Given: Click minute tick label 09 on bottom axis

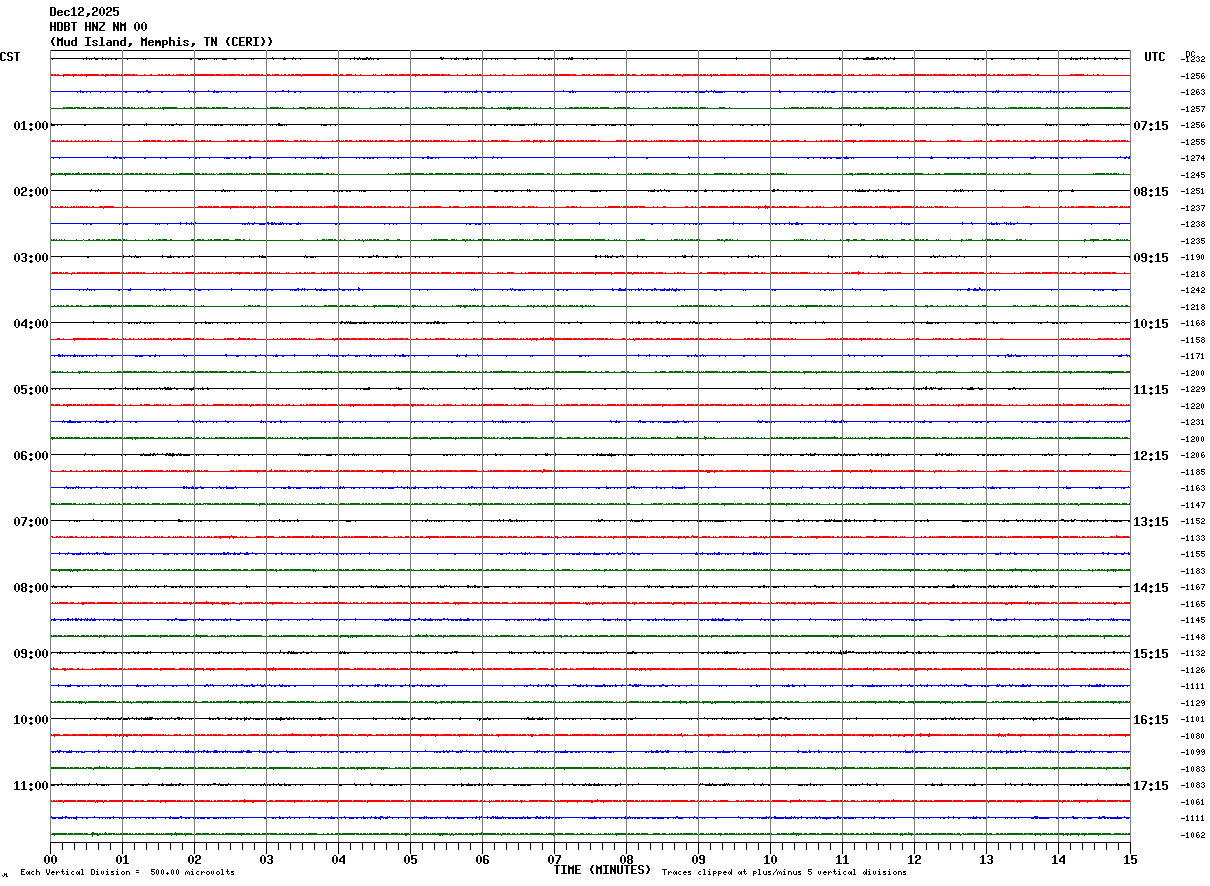Looking at the screenshot, I should click(698, 859).
